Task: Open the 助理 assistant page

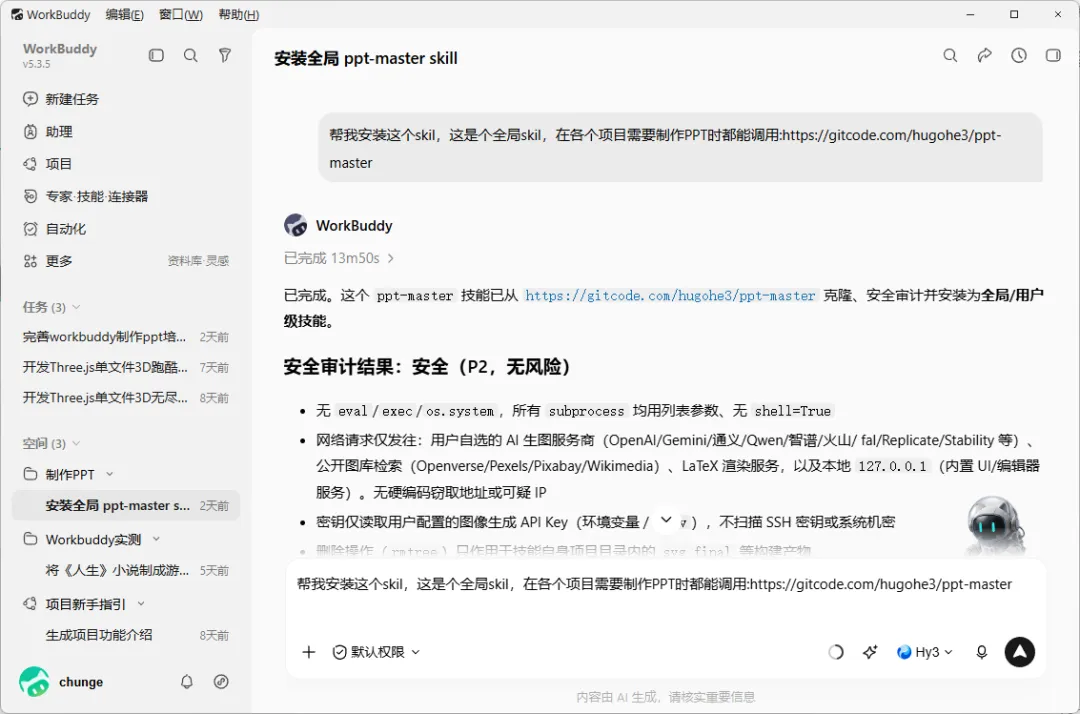Action: [48, 132]
